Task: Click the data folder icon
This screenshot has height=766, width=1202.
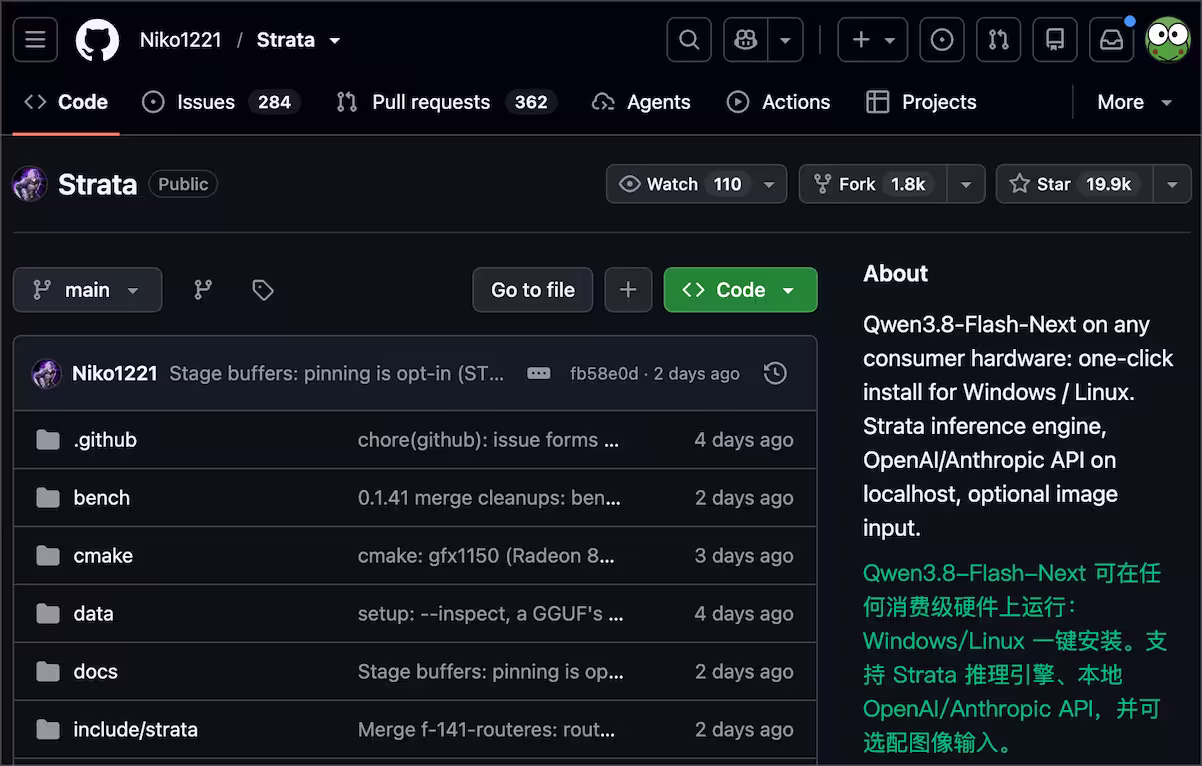Action: coord(48,614)
